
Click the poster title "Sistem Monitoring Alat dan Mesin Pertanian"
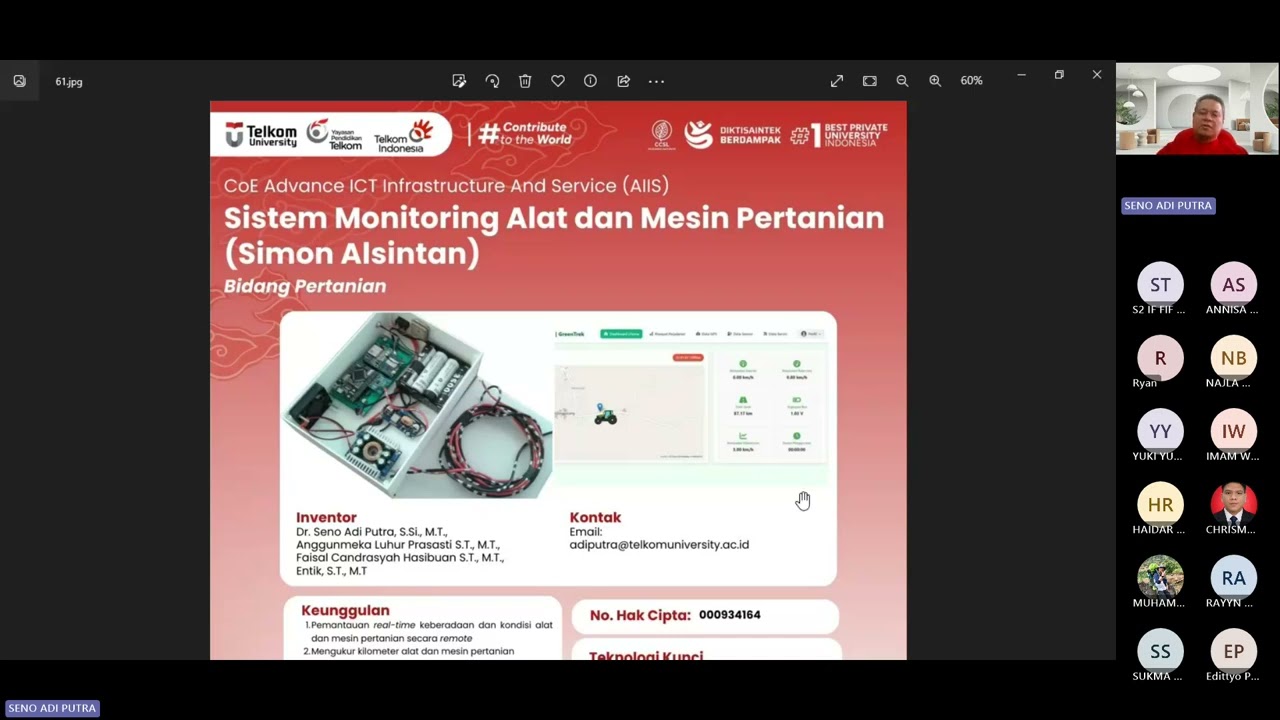tap(554, 218)
